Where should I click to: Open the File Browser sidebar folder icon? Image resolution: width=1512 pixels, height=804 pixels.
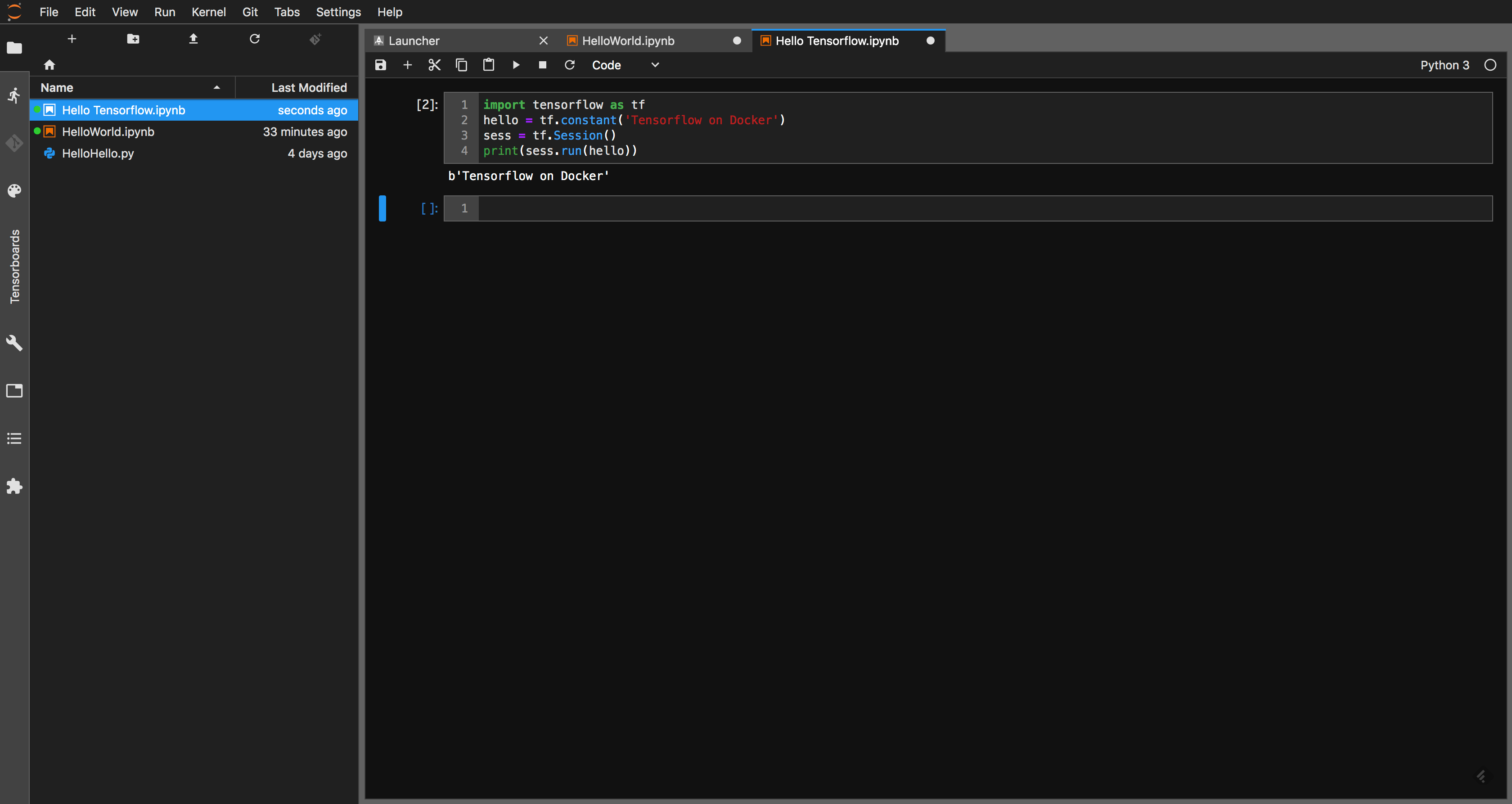14,48
